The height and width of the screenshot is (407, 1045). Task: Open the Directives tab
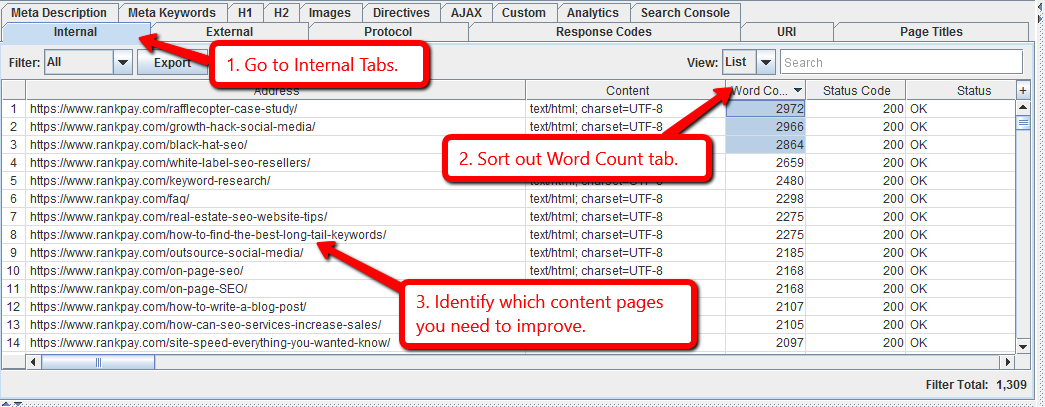click(x=401, y=13)
